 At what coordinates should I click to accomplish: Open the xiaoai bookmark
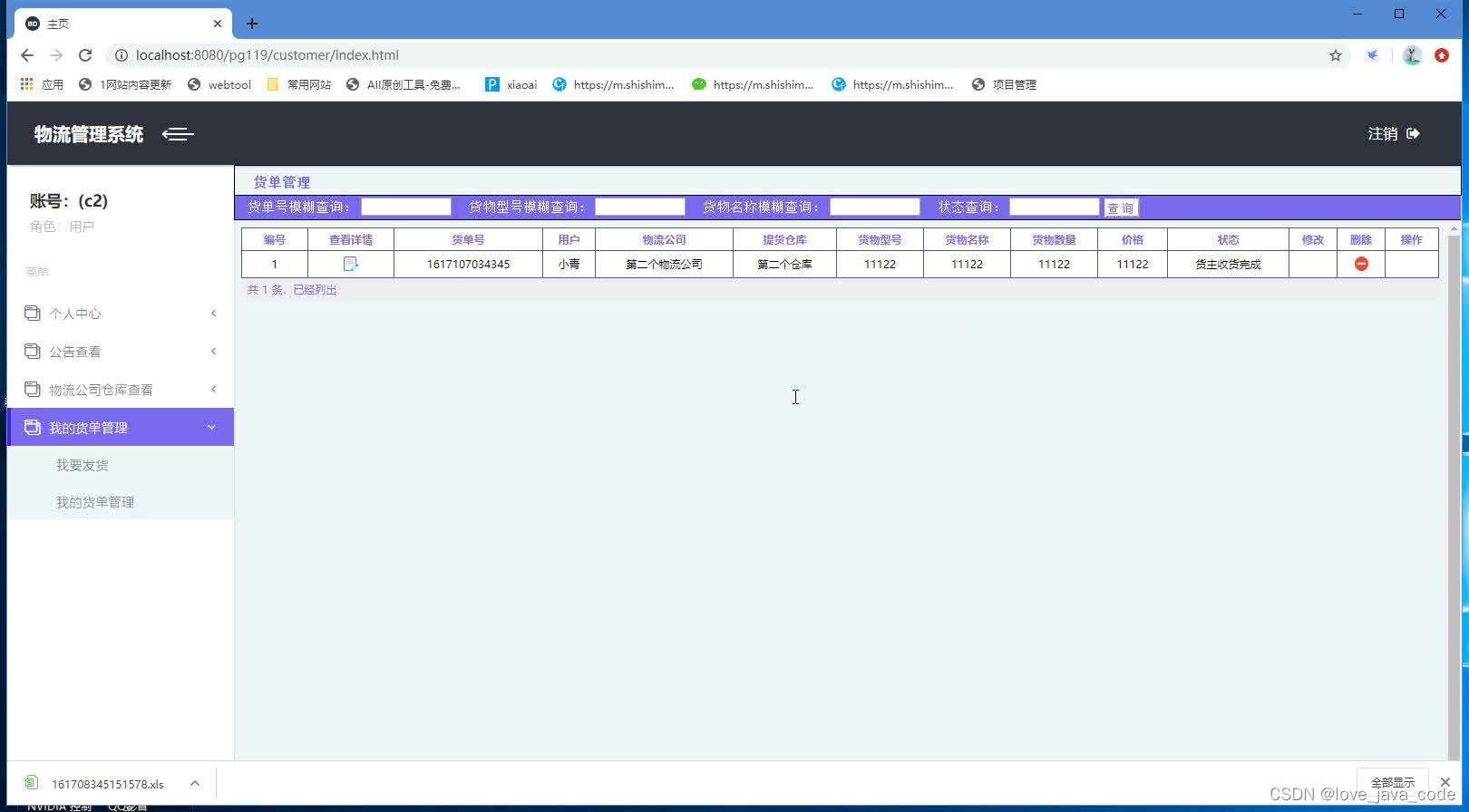[511, 84]
